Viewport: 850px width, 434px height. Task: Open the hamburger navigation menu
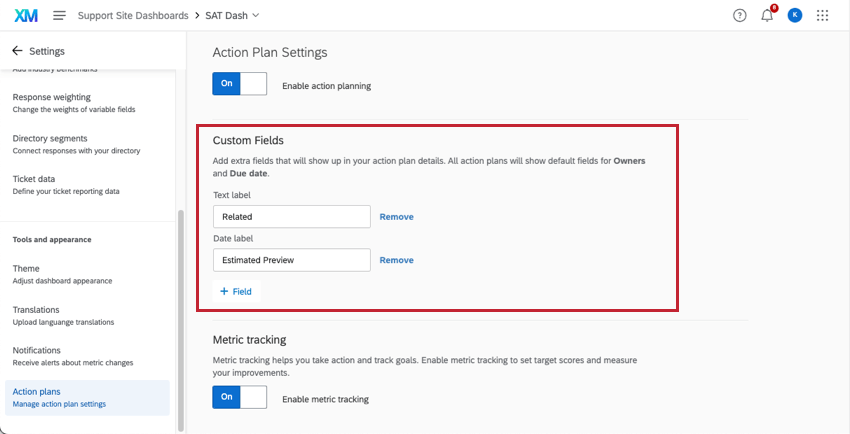coord(60,16)
